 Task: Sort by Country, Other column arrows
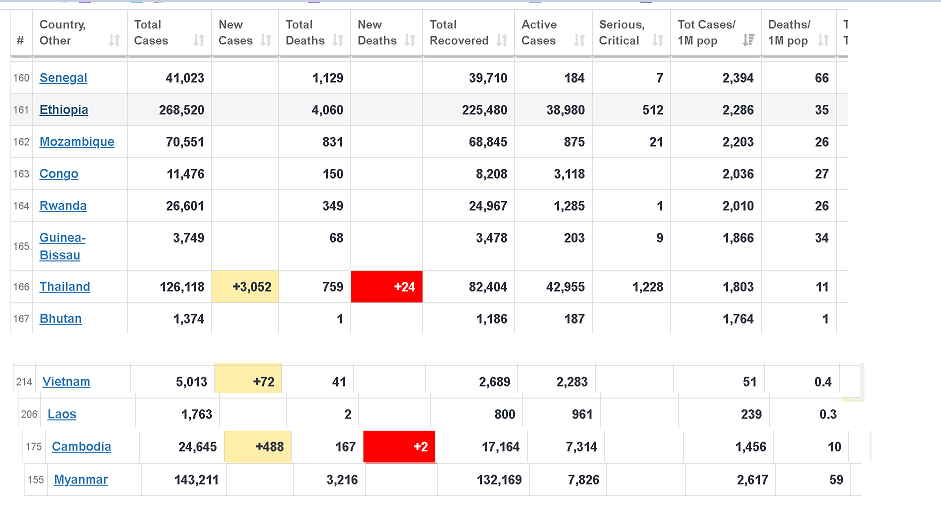click(114, 40)
